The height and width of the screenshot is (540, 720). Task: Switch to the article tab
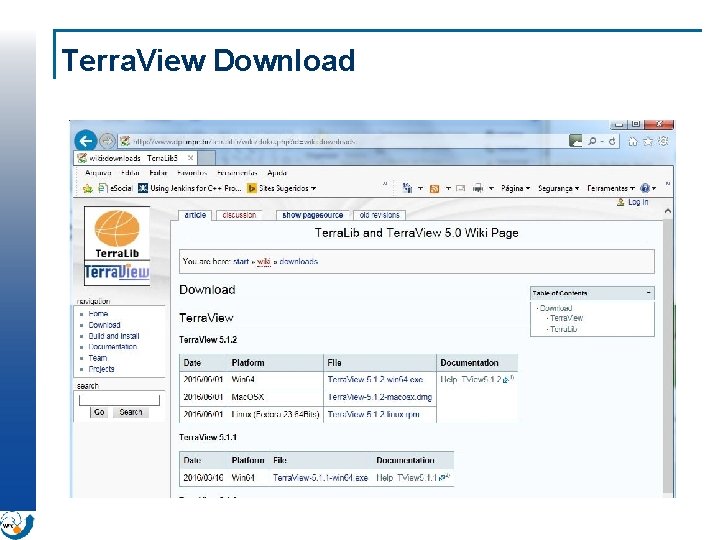[195, 215]
